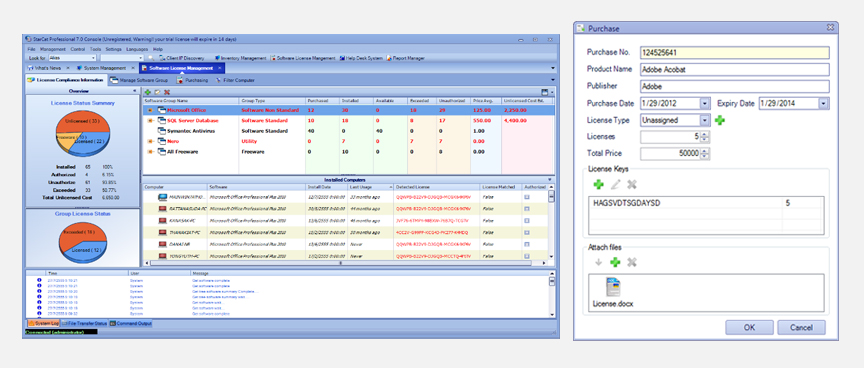Click into the Publisher field

(x=735, y=86)
